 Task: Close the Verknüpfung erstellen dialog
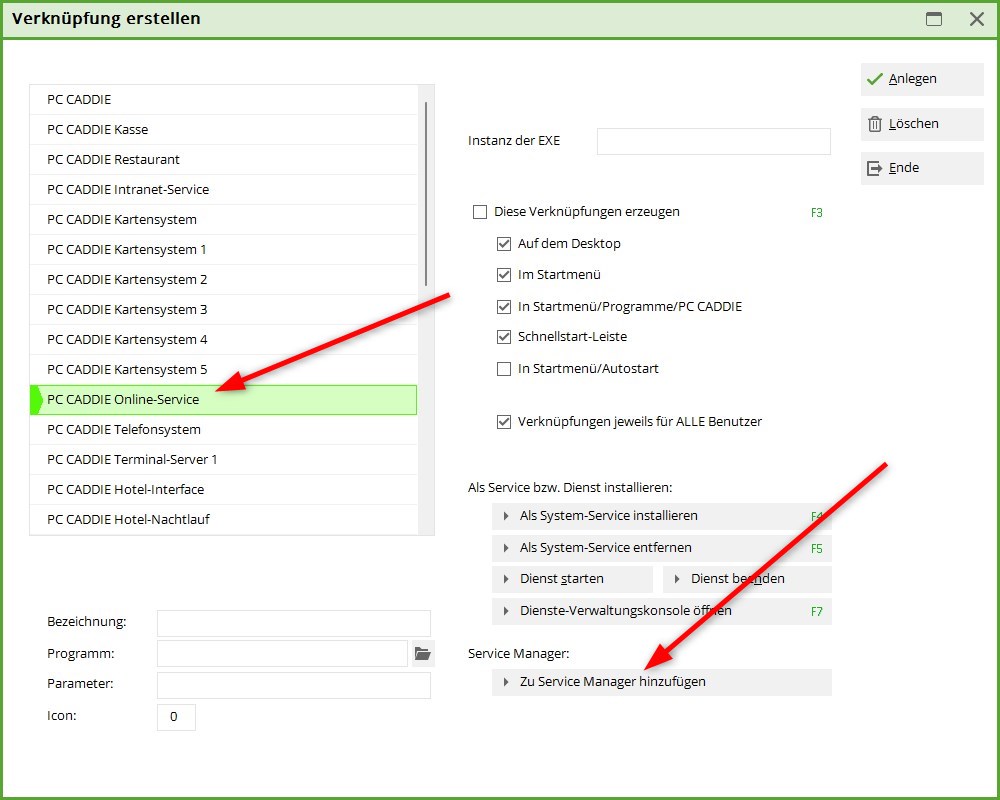976,19
